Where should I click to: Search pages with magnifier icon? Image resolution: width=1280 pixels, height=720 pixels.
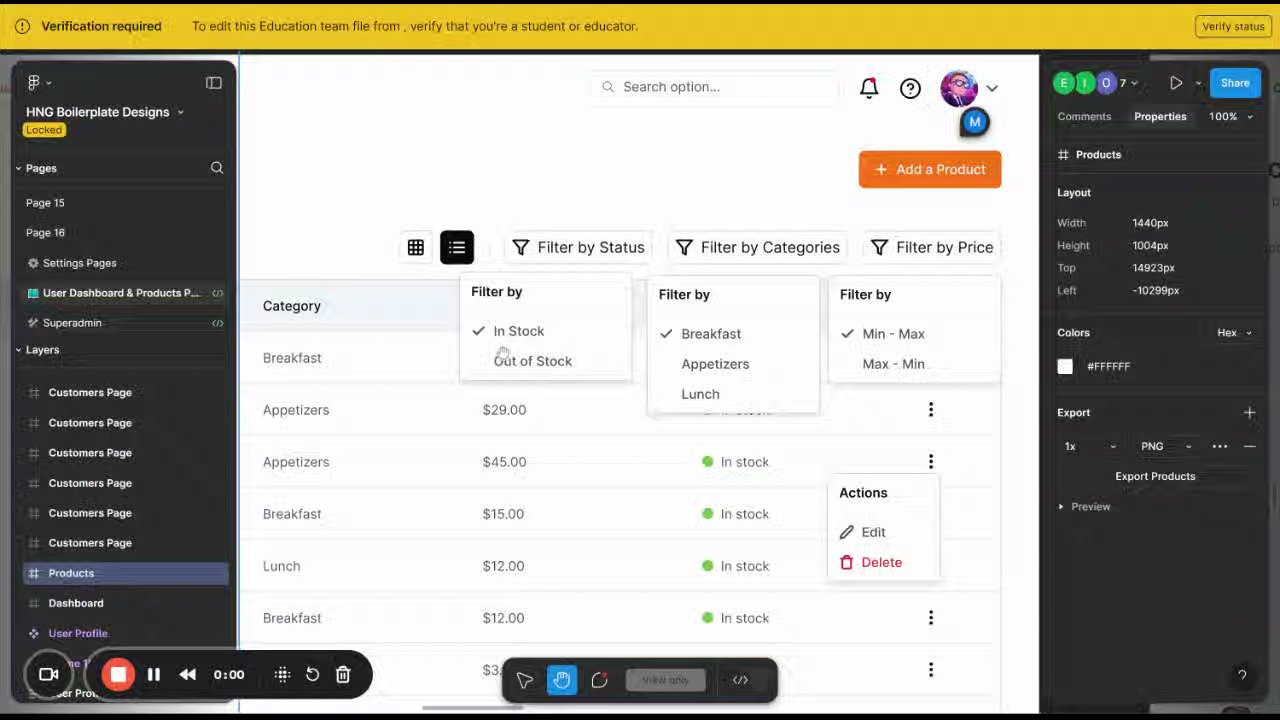217,168
